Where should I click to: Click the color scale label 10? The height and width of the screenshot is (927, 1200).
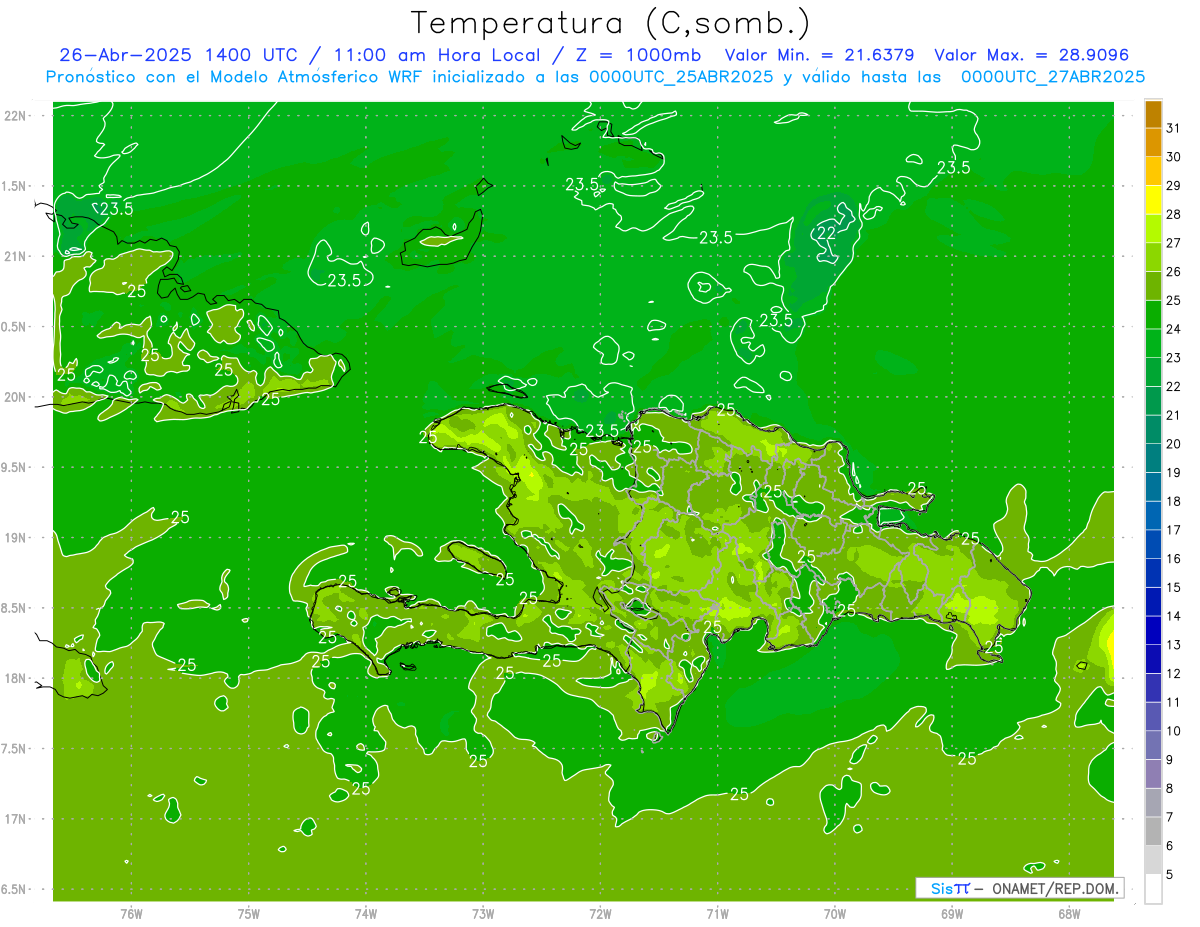[x=1174, y=732]
